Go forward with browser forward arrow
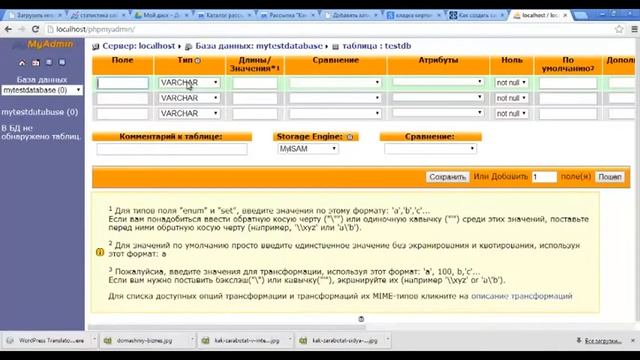 click(22, 29)
